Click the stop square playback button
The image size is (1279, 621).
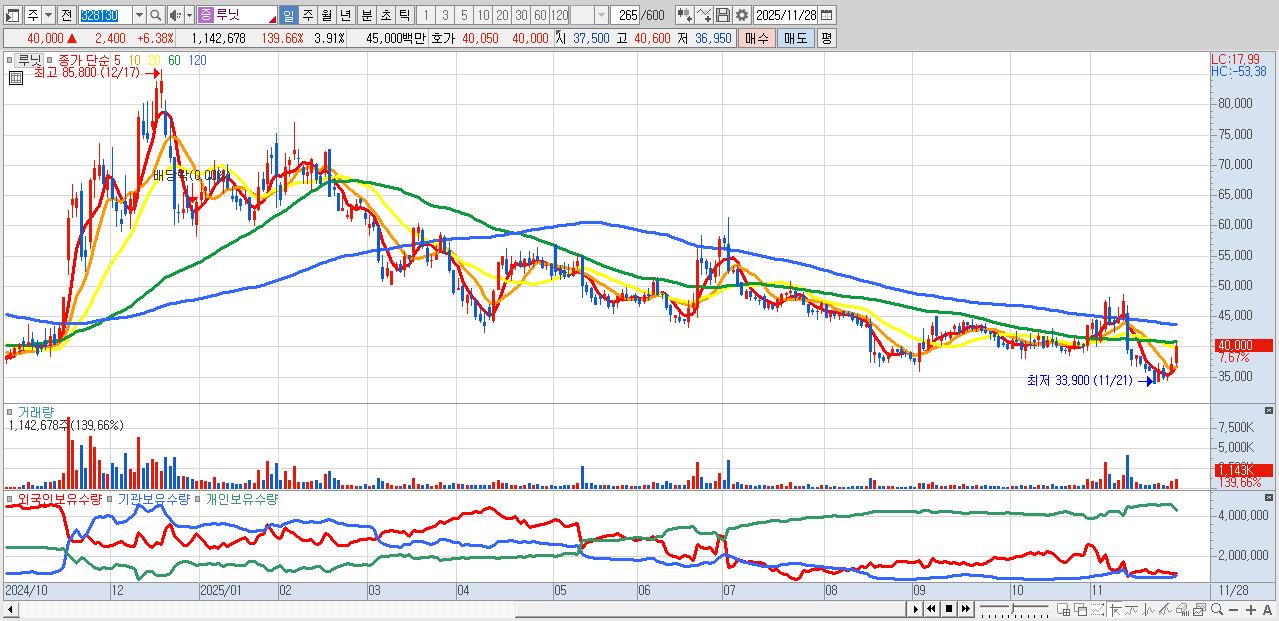point(949,609)
